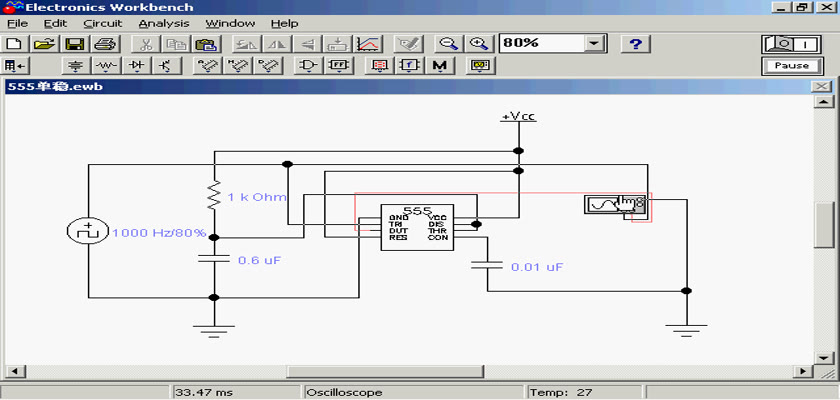This screenshot has width=840, height=400.
Task: Select the clock source symbol
Action: pyautogui.click(x=88, y=231)
